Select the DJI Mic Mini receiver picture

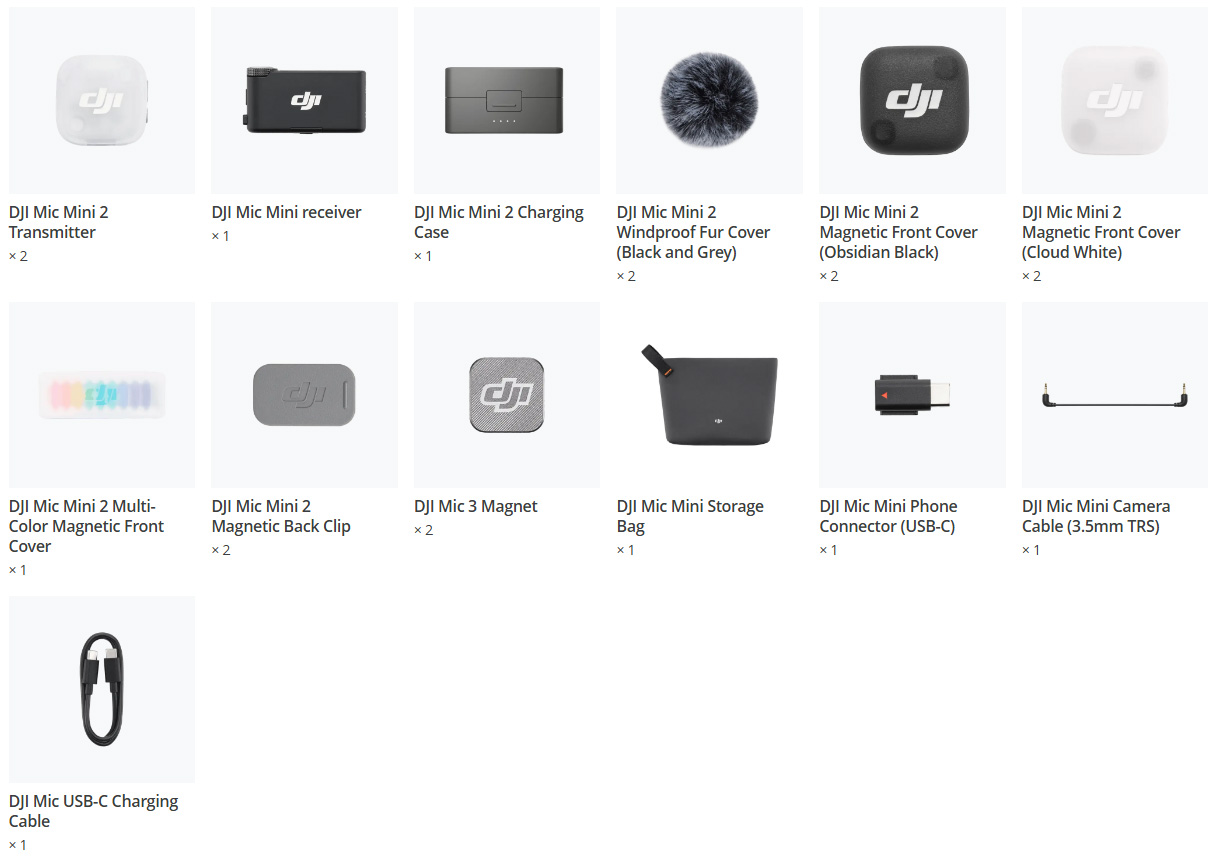[x=305, y=101]
